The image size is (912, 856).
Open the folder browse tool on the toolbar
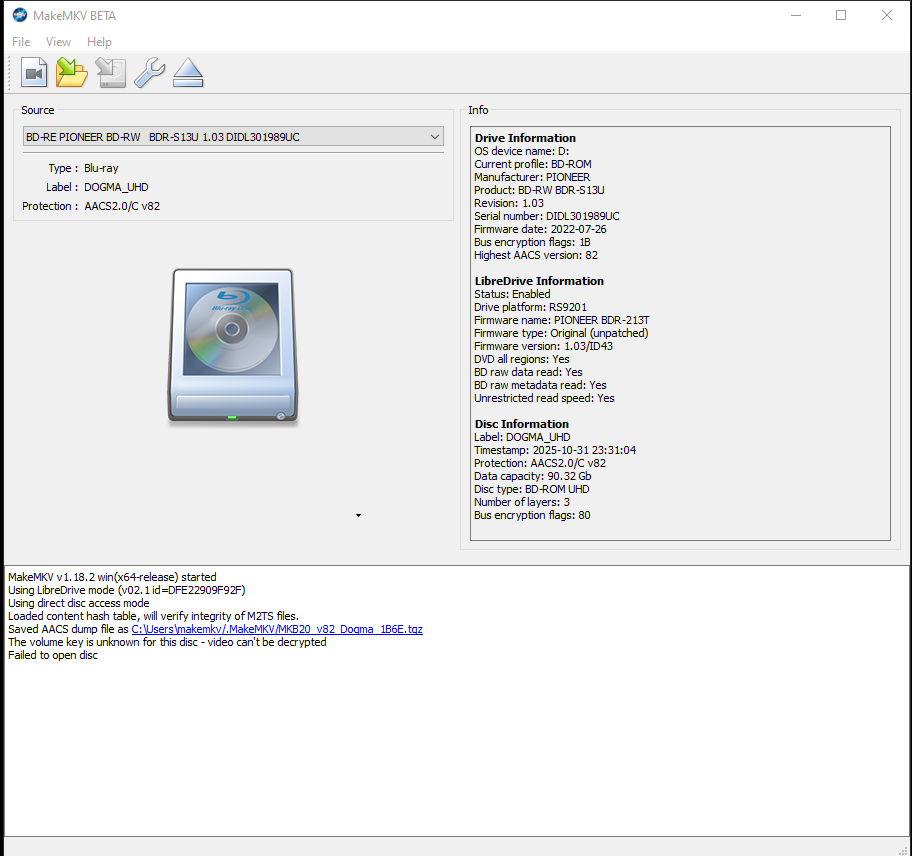point(71,71)
